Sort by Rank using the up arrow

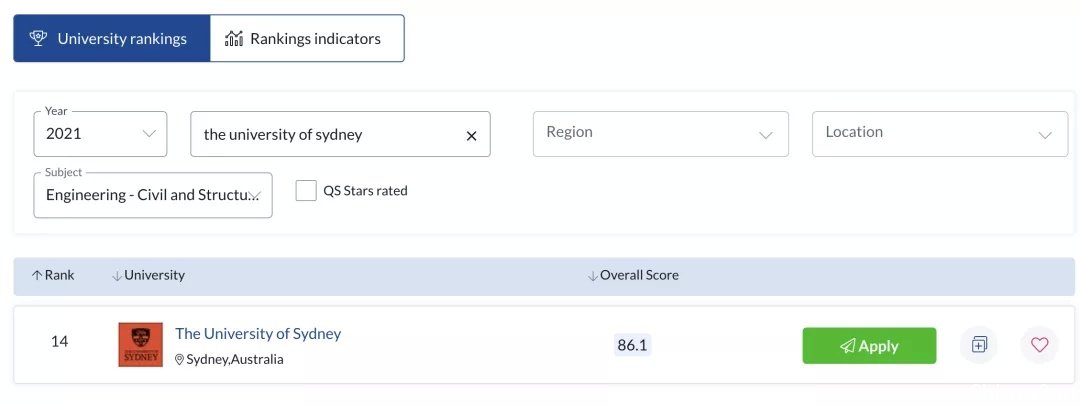click(x=37, y=275)
